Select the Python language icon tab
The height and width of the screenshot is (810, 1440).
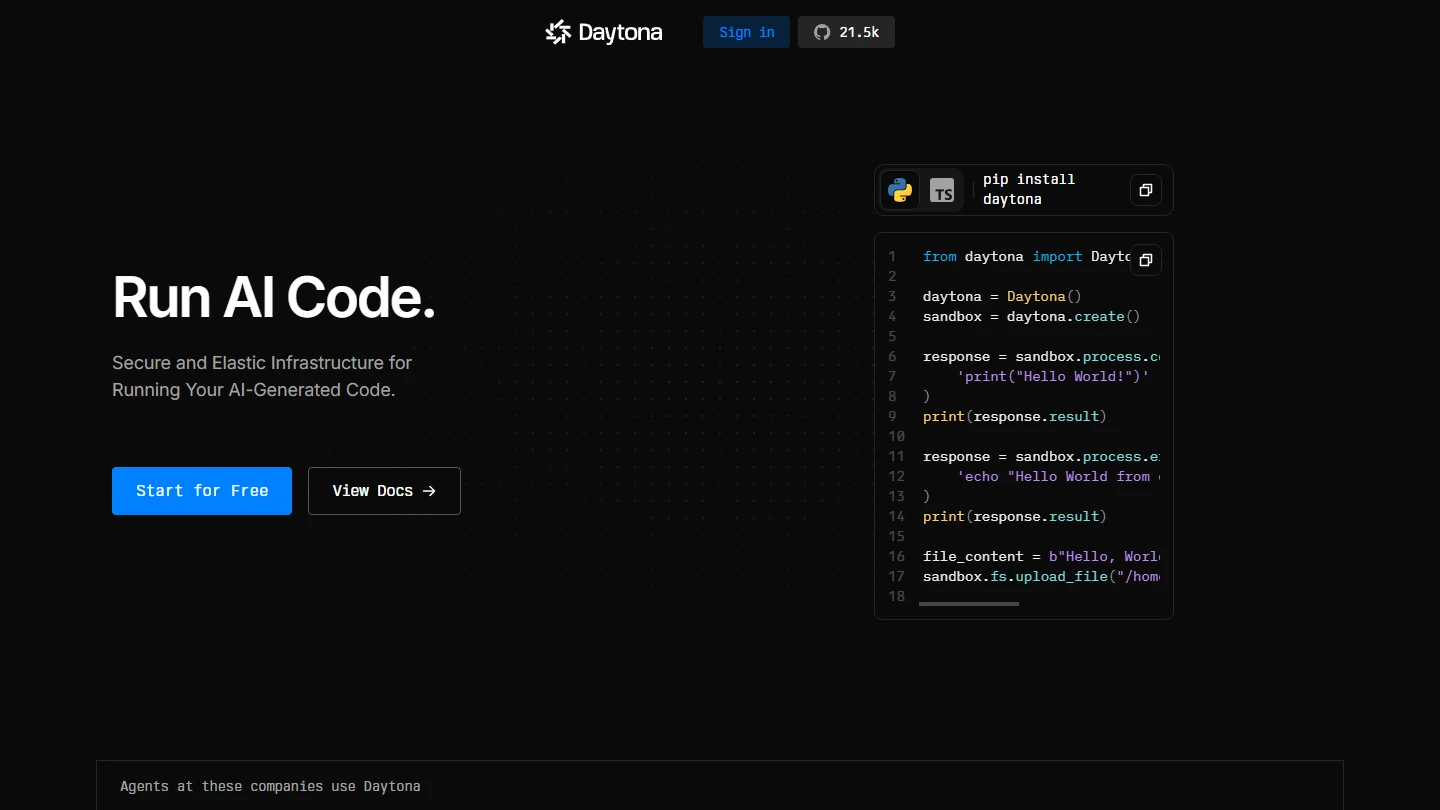[900, 190]
